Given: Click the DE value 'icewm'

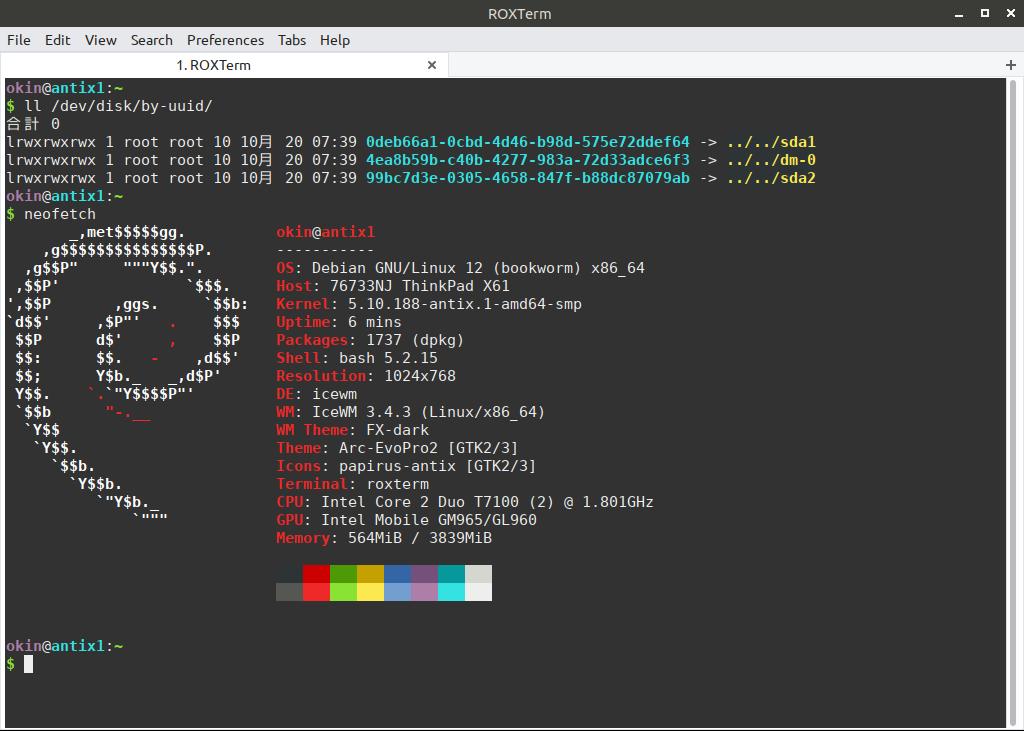Looking at the screenshot, I should [334, 394].
